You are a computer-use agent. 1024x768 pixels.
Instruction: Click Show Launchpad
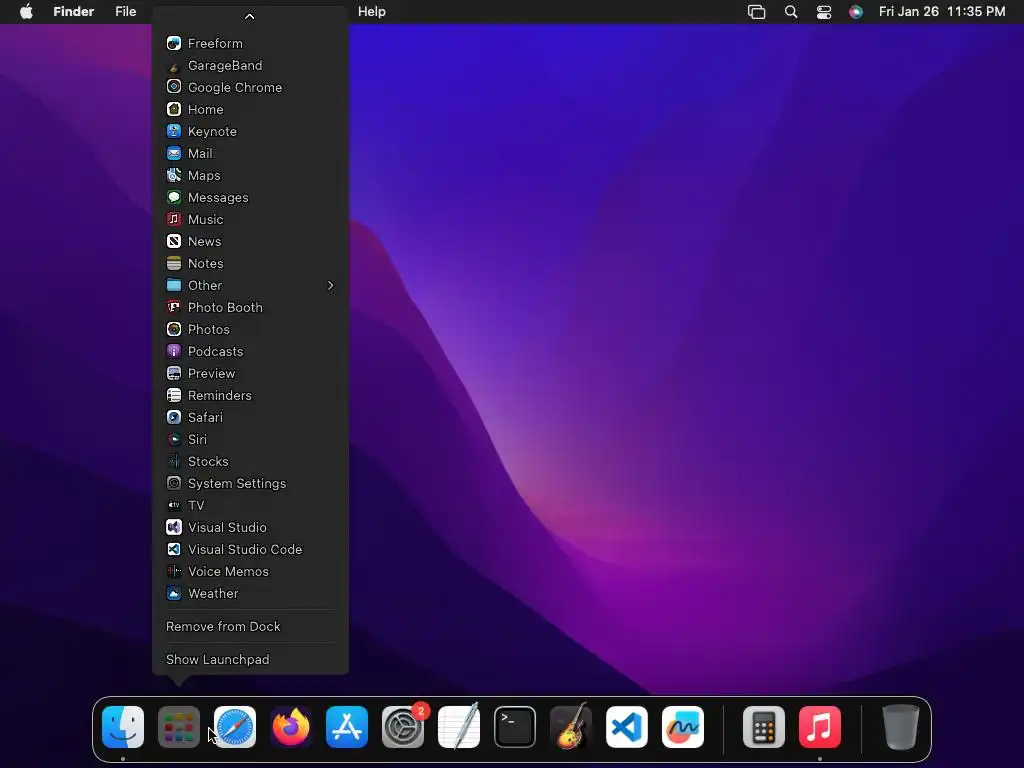click(250, 660)
